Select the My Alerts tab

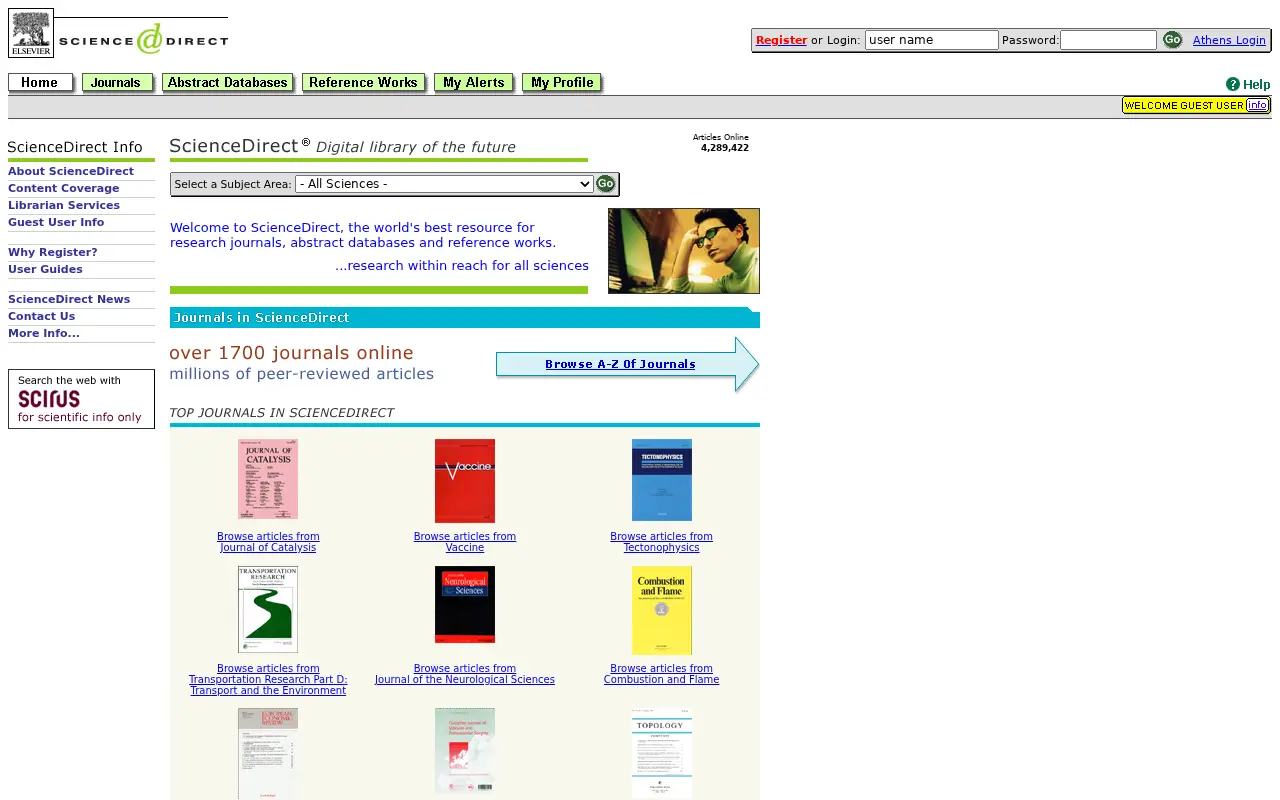point(475,83)
